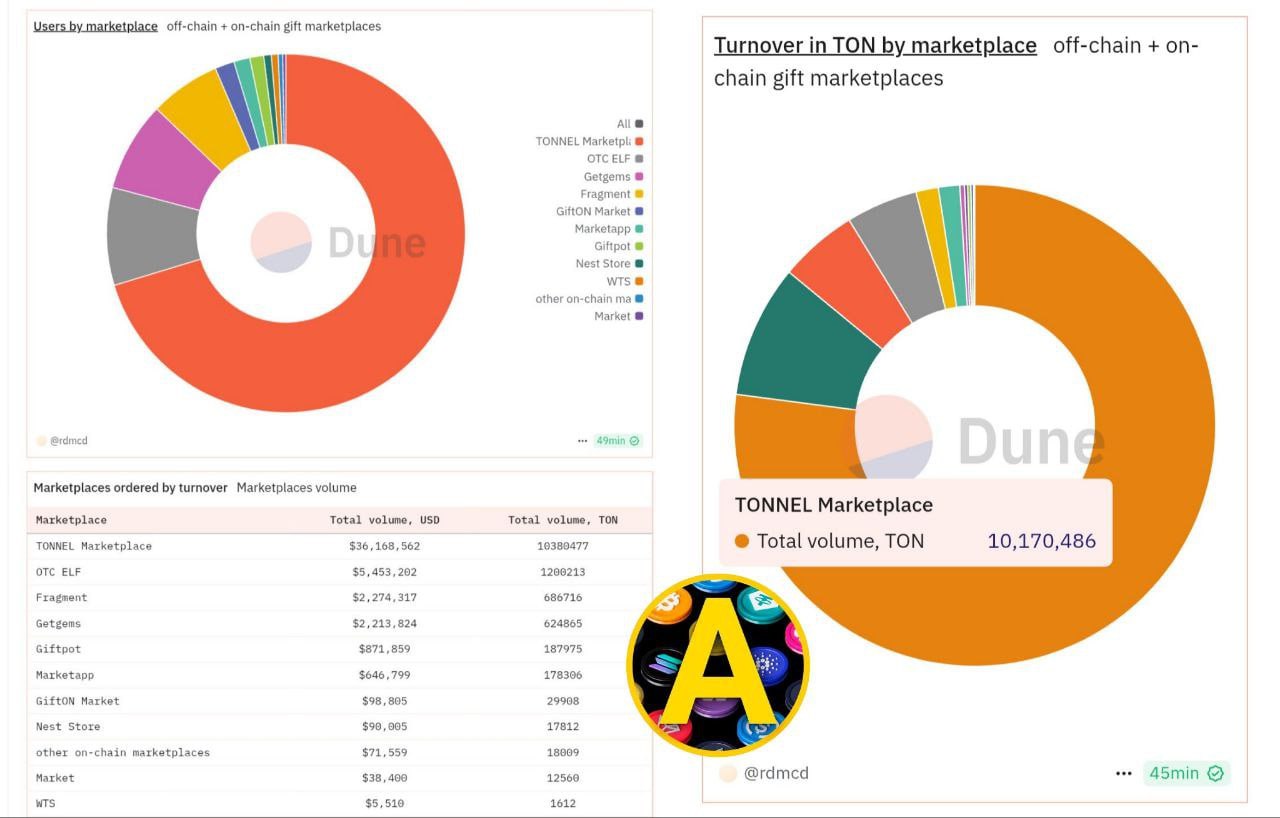Click the $38,400 USD volume cell

point(385,778)
